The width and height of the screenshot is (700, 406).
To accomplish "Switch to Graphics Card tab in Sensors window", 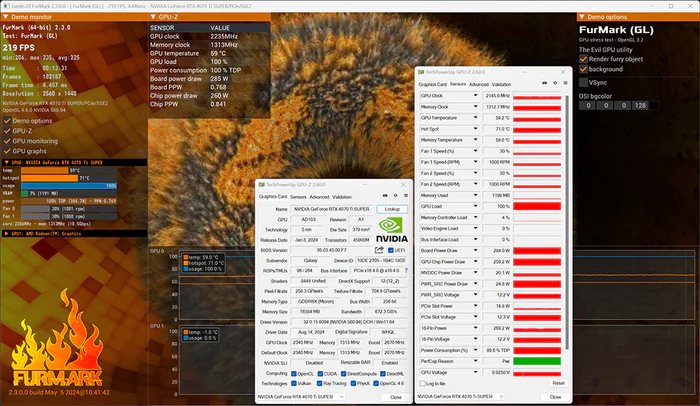I will click(x=432, y=84).
